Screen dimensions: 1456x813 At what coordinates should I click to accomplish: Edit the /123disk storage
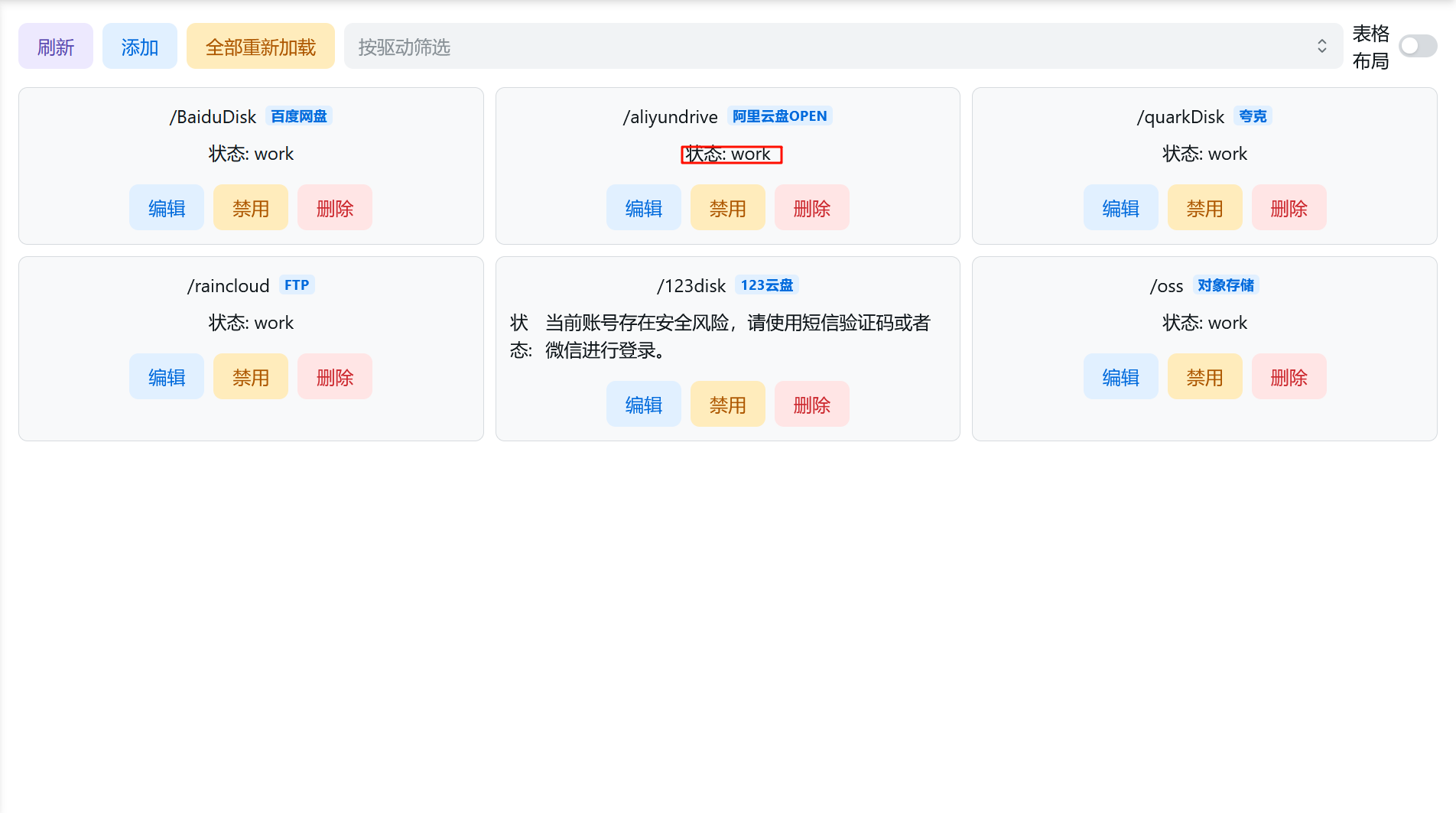coord(644,404)
